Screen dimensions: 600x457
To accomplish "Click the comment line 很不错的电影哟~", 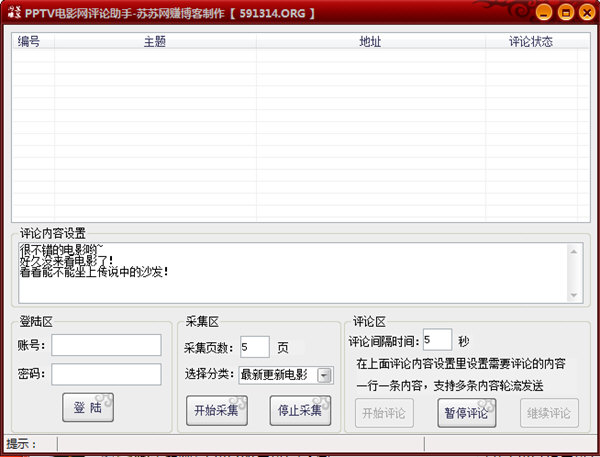I will 62,250.
